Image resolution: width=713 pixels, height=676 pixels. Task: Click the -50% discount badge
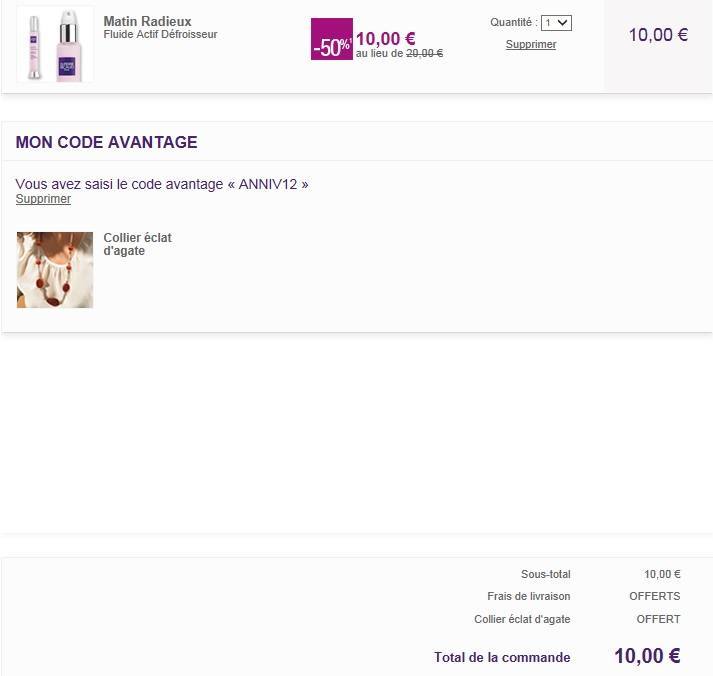coord(331,46)
